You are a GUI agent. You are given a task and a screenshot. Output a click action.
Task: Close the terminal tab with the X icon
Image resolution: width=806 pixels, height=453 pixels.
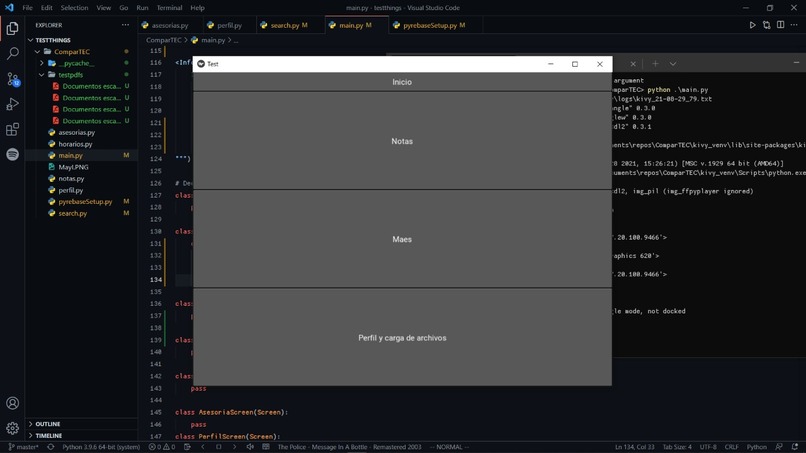click(x=633, y=64)
